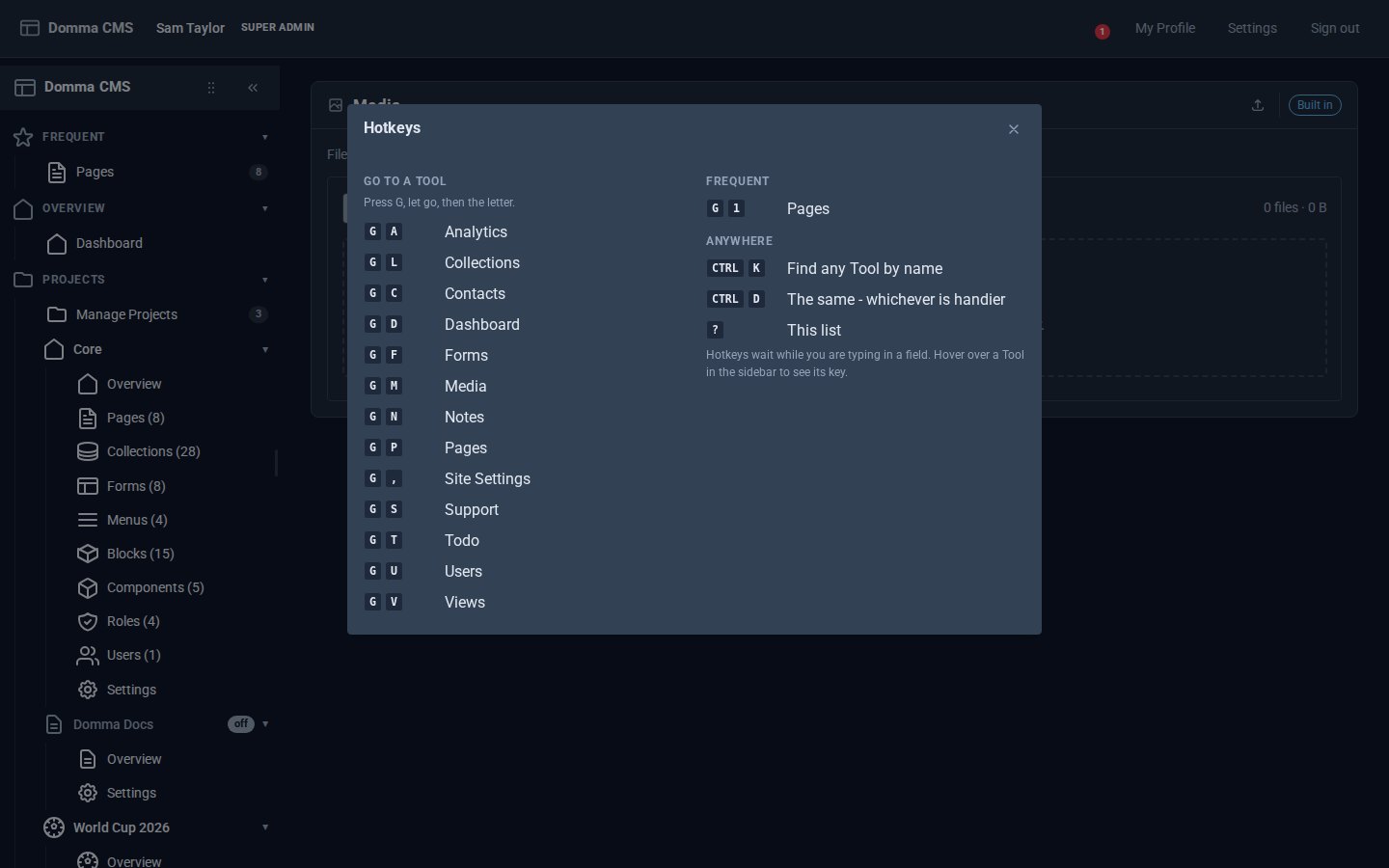Viewport: 1389px width, 868px height.
Task: Click the upload icon in Media panel
Action: pos(1258,105)
